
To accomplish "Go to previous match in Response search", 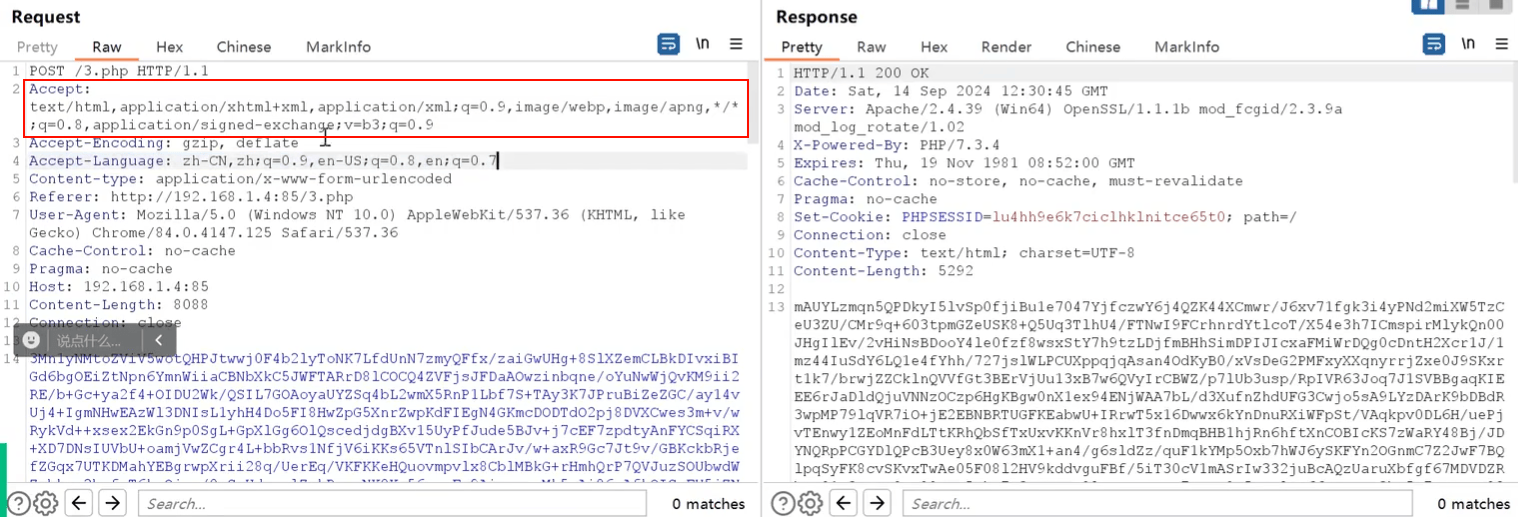I will coord(845,503).
